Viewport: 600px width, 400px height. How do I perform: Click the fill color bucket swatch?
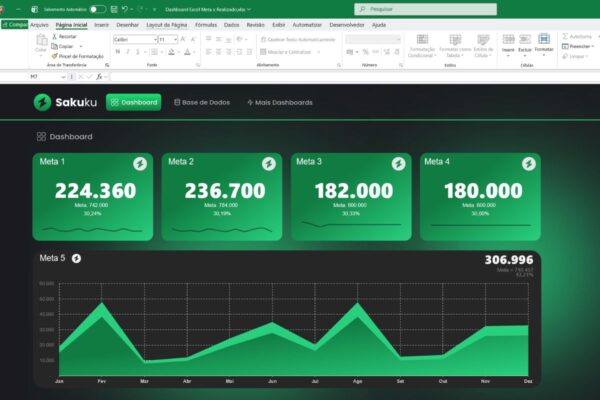[x=171, y=52]
